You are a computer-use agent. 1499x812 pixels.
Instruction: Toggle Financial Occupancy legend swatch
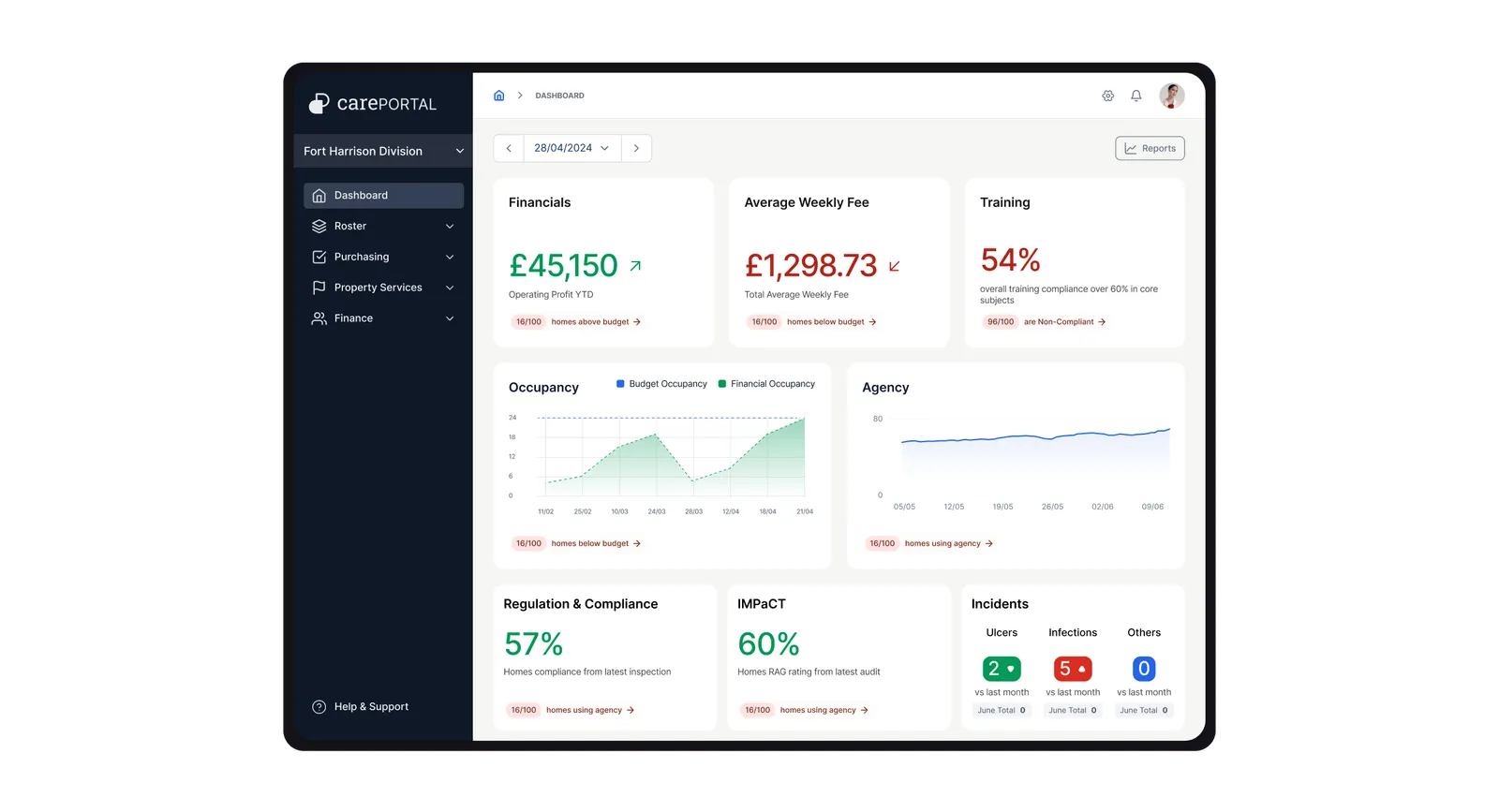click(722, 384)
